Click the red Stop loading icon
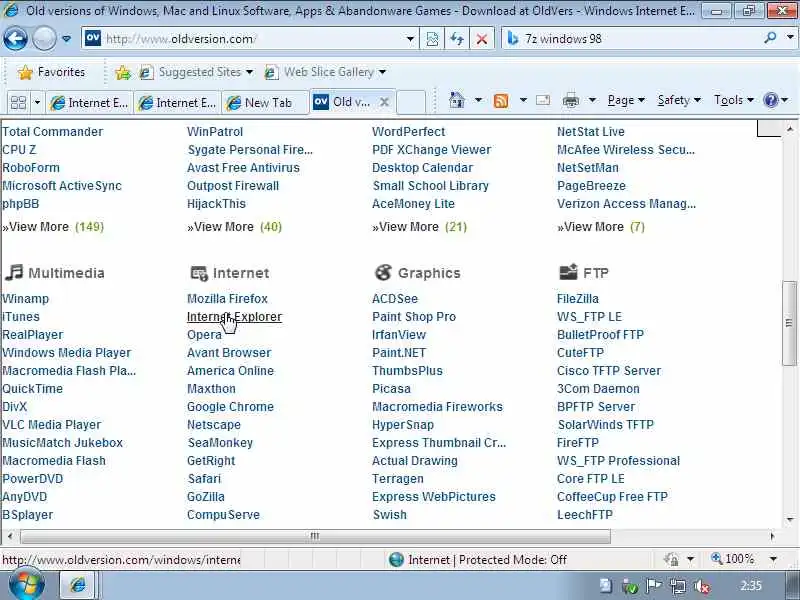This screenshot has width=800, height=600. pos(481,39)
